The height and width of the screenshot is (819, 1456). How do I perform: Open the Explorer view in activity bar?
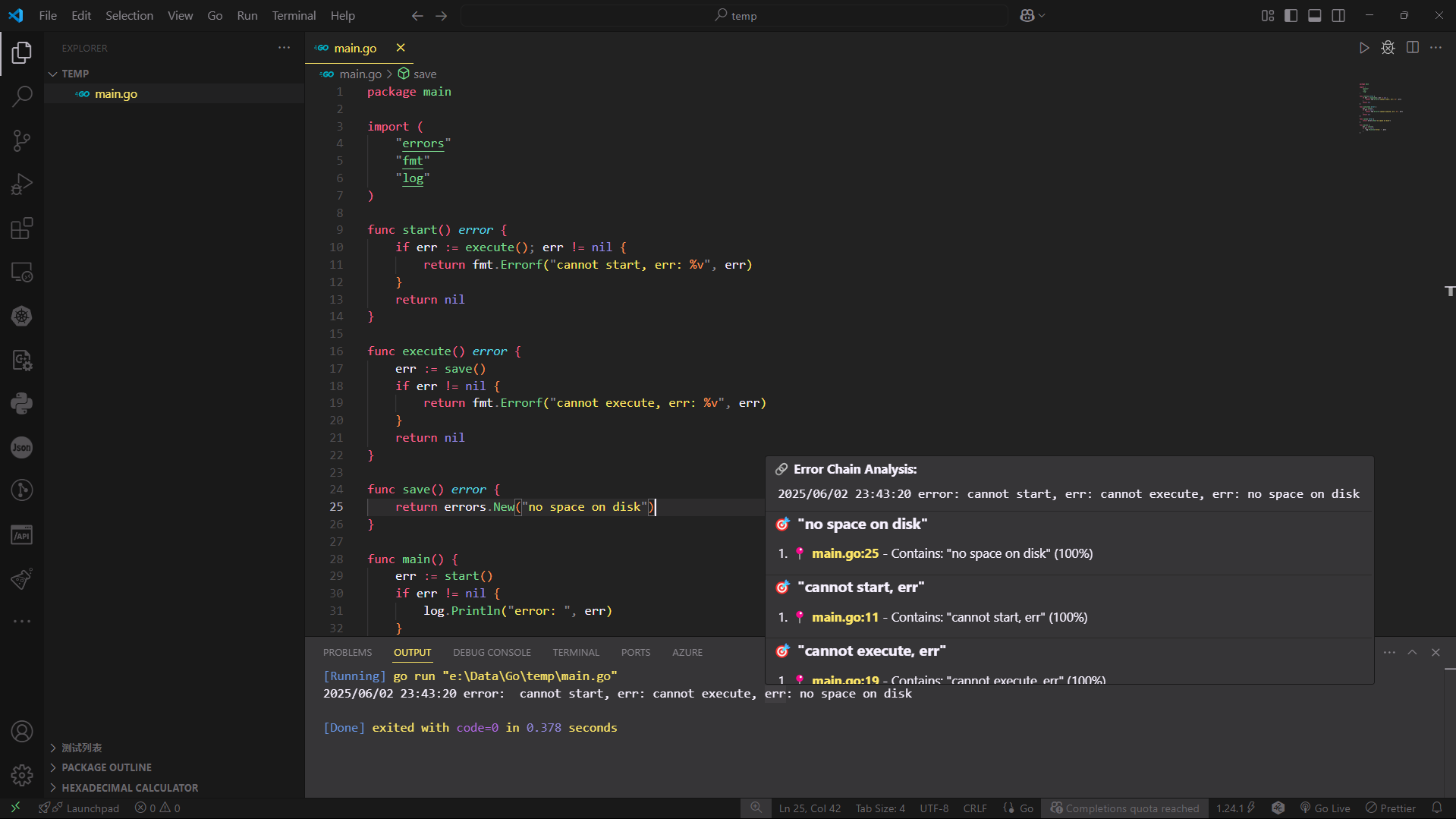(x=22, y=52)
